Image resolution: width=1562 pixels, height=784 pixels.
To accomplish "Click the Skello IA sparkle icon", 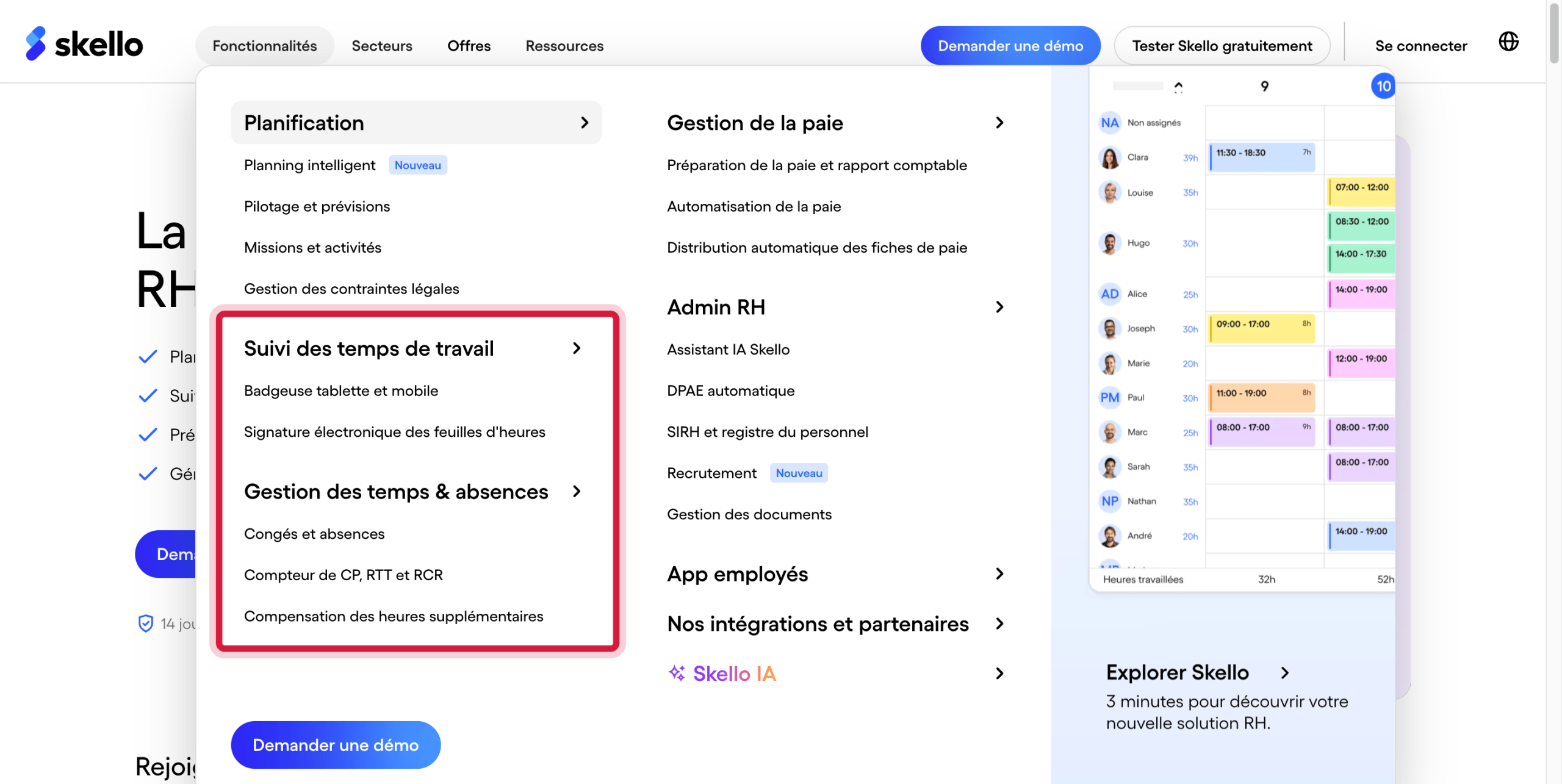I will 677,673.
